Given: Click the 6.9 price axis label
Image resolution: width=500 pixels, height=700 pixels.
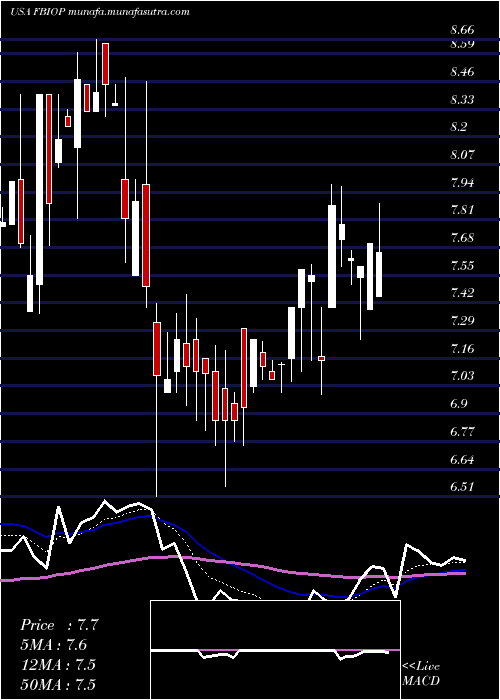Looking at the screenshot, I should click(x=458, y=404).
